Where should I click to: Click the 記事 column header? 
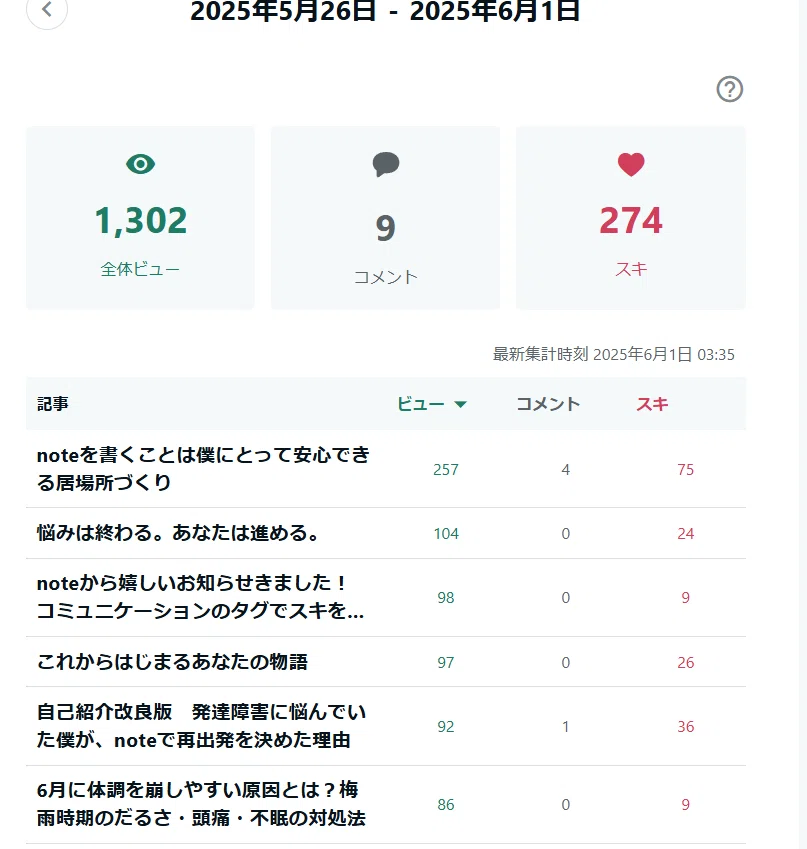[x=53, y=404]
